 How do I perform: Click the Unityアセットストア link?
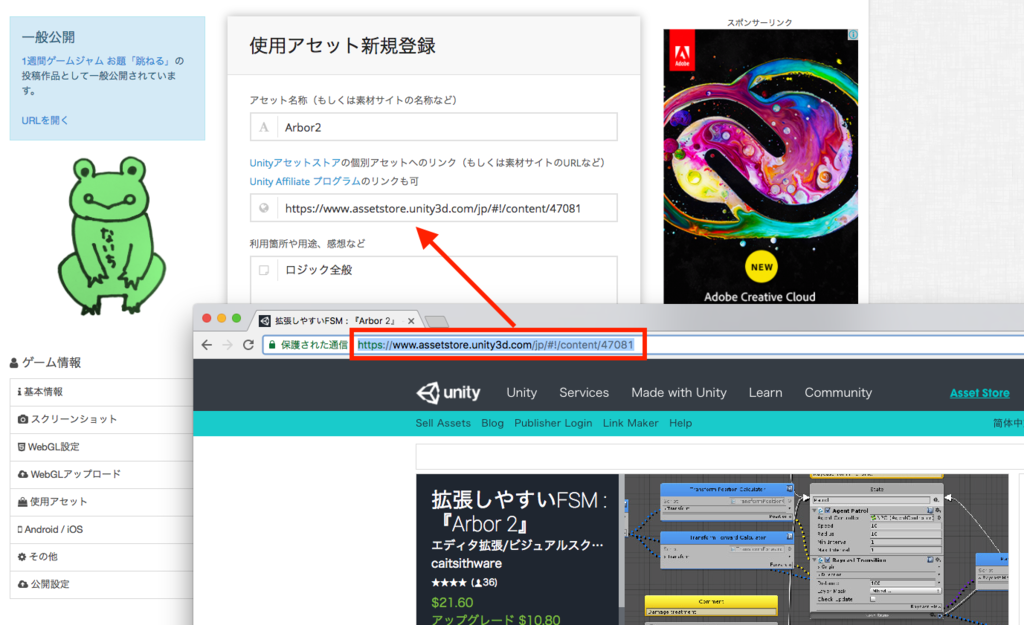(295, 163)
